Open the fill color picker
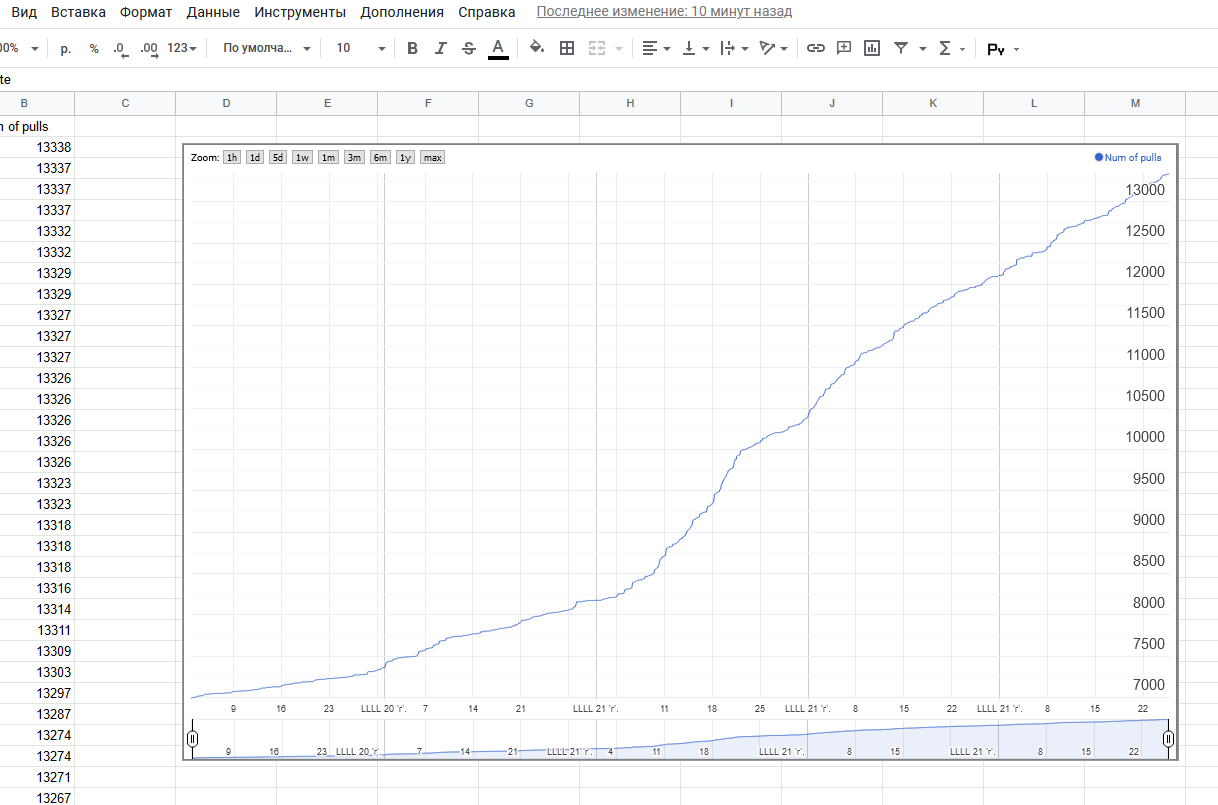 point(537,48)
